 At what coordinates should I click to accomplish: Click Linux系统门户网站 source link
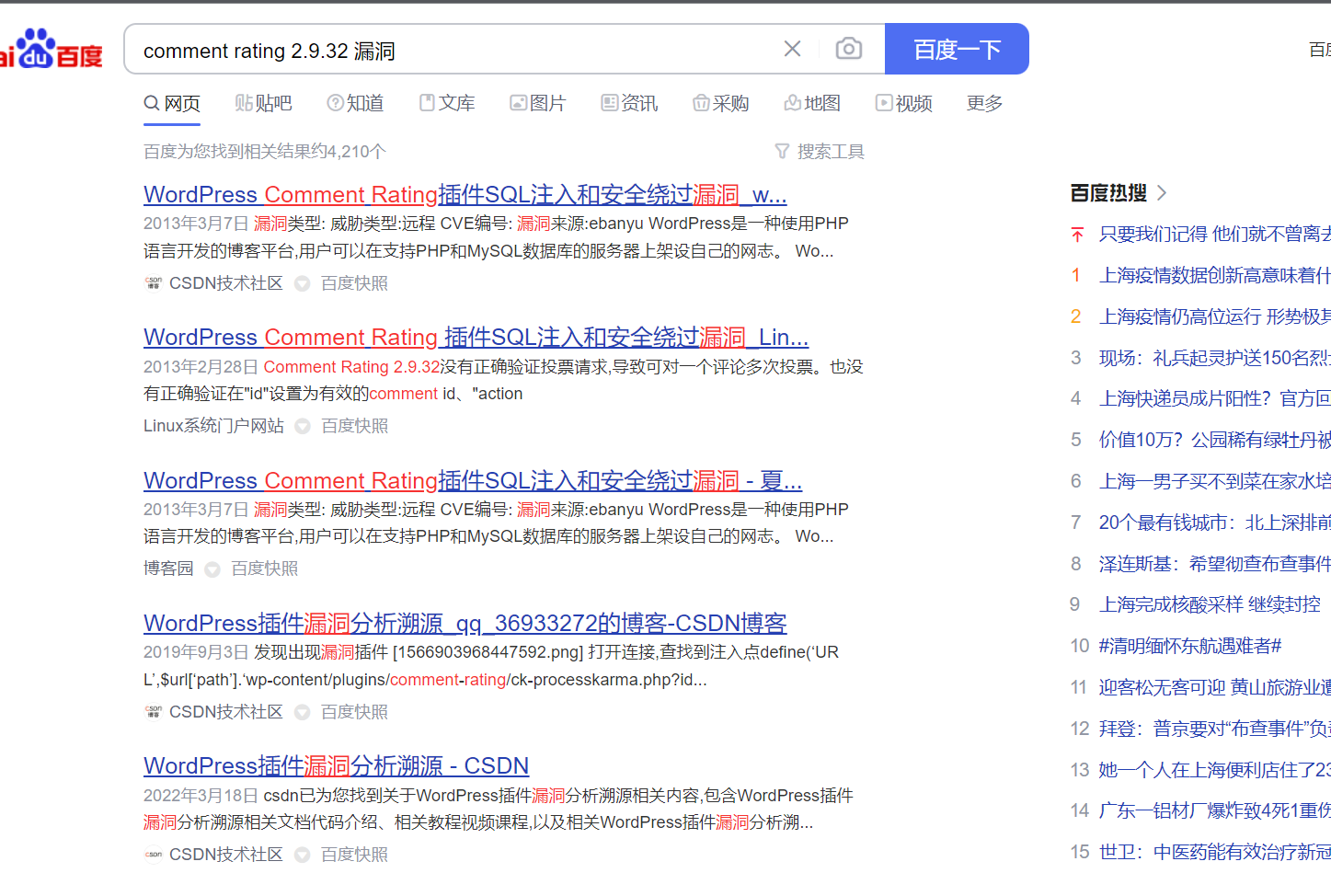click(x=213, y=426)
